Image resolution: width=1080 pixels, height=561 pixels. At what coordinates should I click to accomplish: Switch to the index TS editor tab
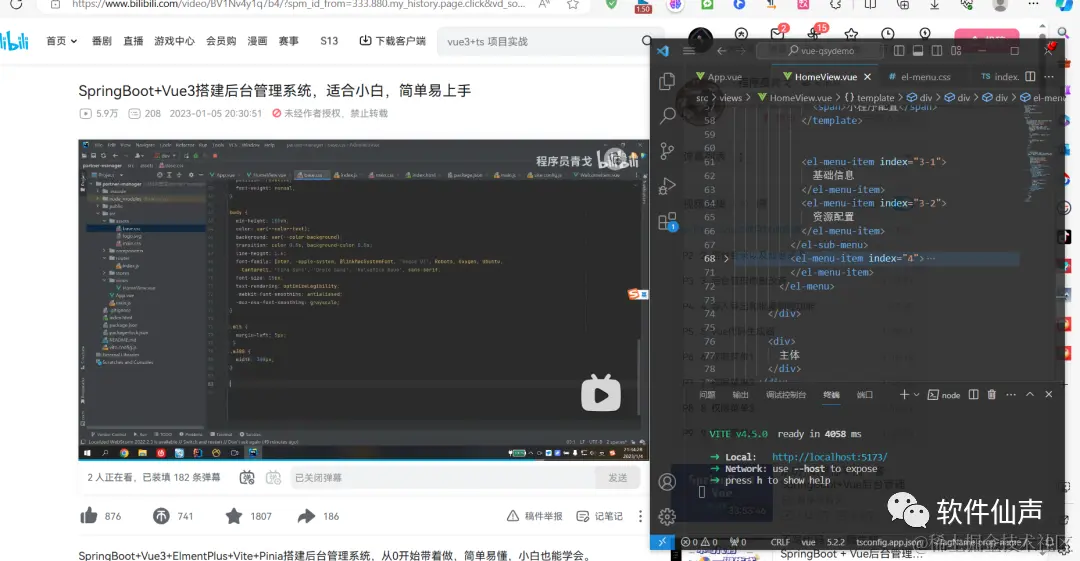point(1000,76)
